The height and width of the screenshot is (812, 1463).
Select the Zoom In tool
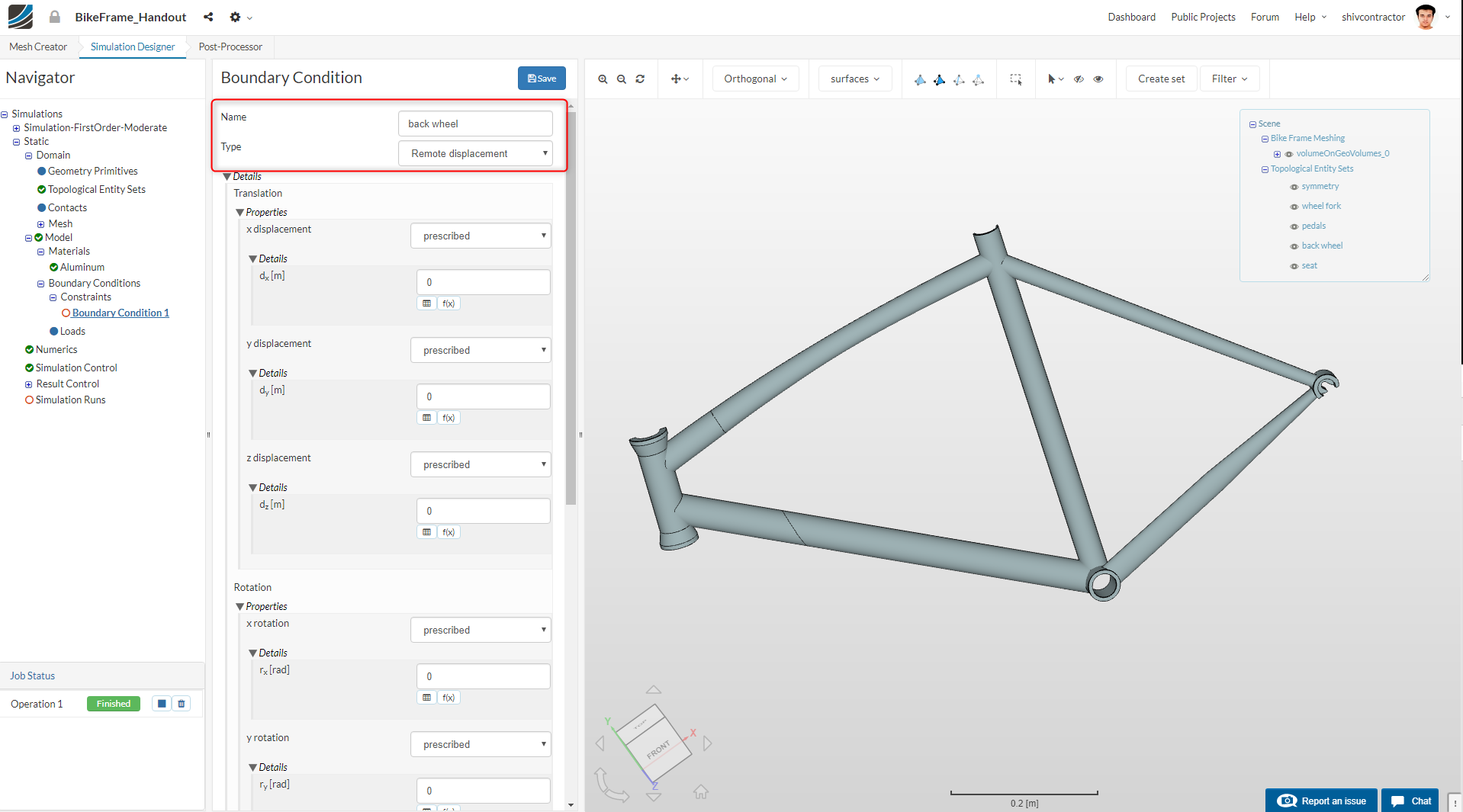pyautogui.click(x=603, y=79)
